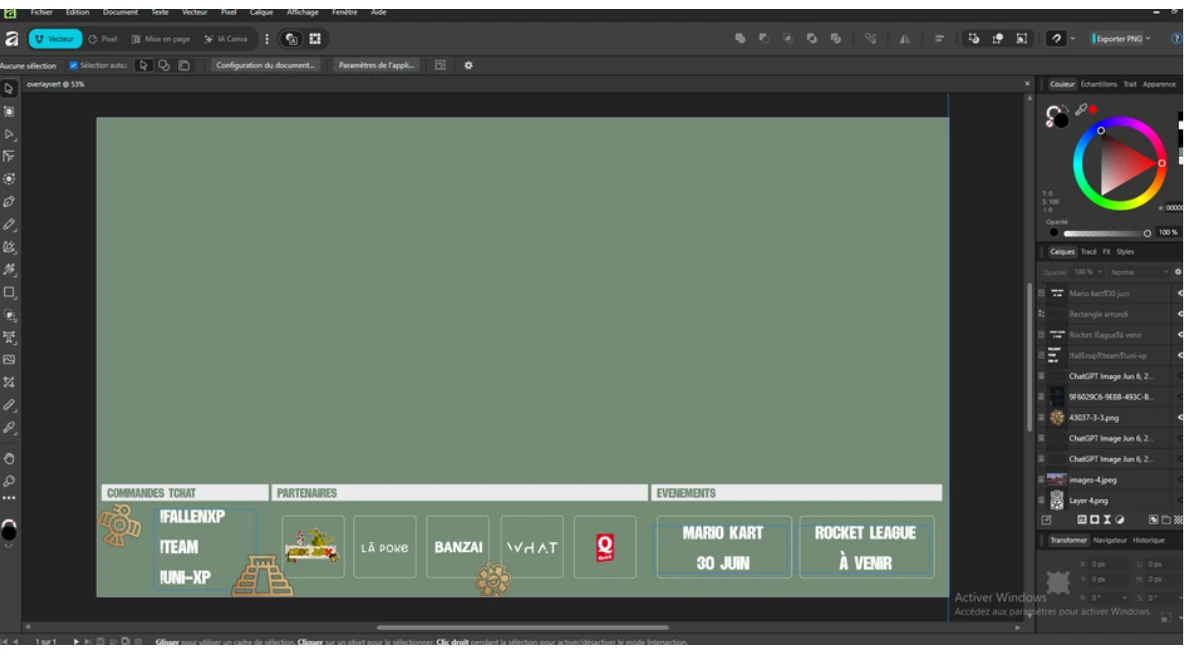Select the Move tool in left toolbar

[9, 89]
